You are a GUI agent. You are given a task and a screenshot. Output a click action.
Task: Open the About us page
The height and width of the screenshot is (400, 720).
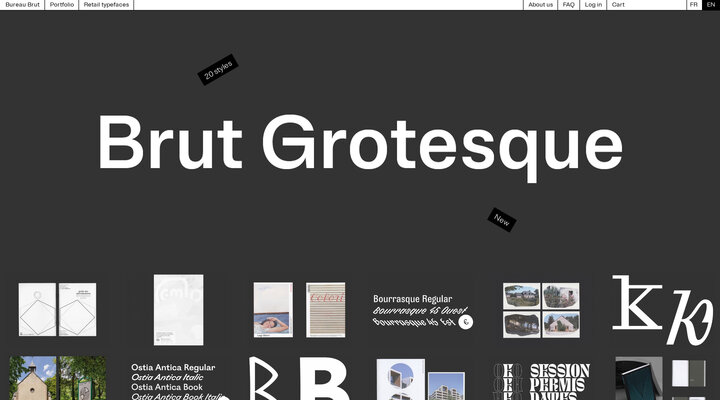540,5
